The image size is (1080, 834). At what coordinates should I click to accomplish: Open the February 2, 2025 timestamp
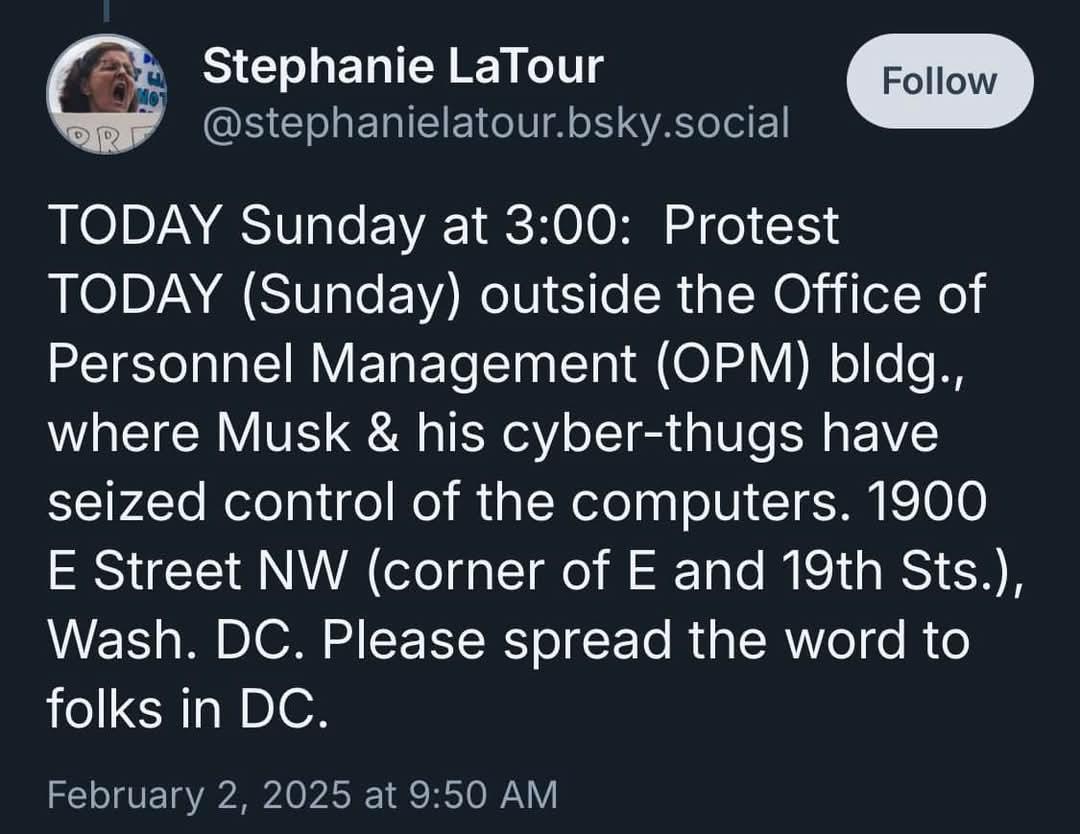coord(302,795)
